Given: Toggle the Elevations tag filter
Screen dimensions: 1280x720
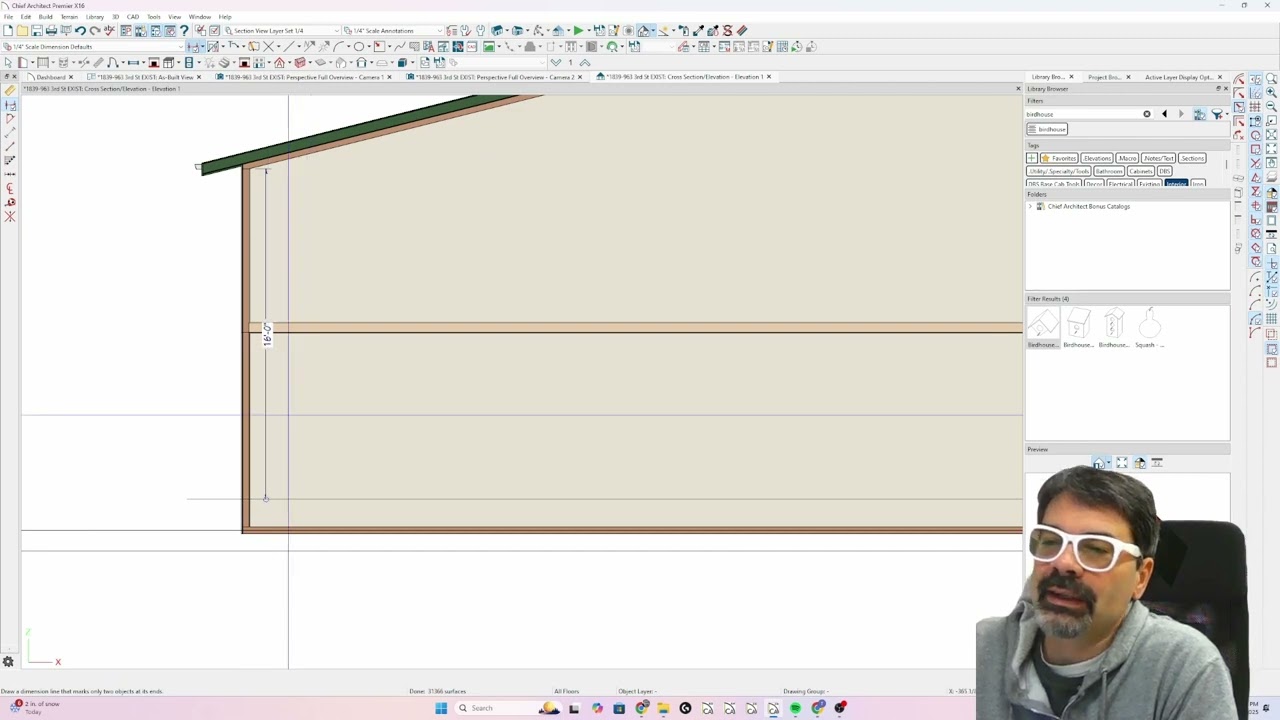Looking at the screenshot, I should click(x=1097, y=158).
